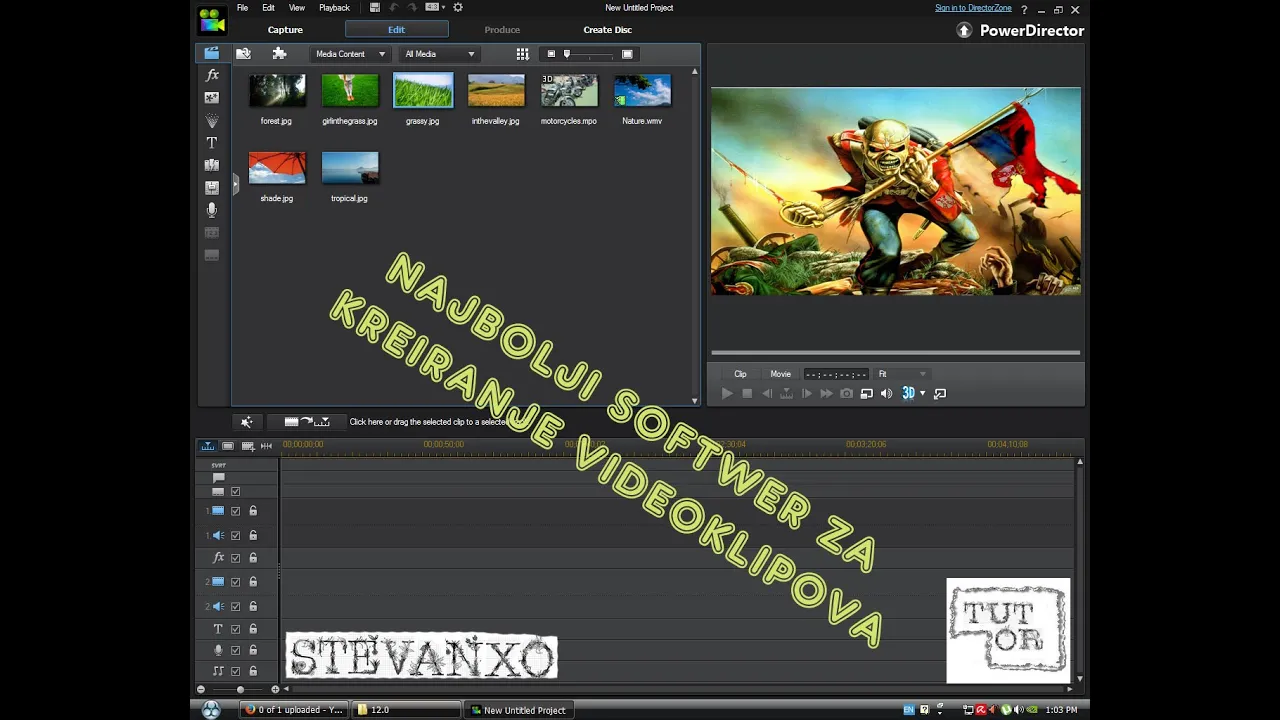The width and height of the screenshot is (1280, 720).
Task: Stop the preview playback
Action: pos(747,394)
